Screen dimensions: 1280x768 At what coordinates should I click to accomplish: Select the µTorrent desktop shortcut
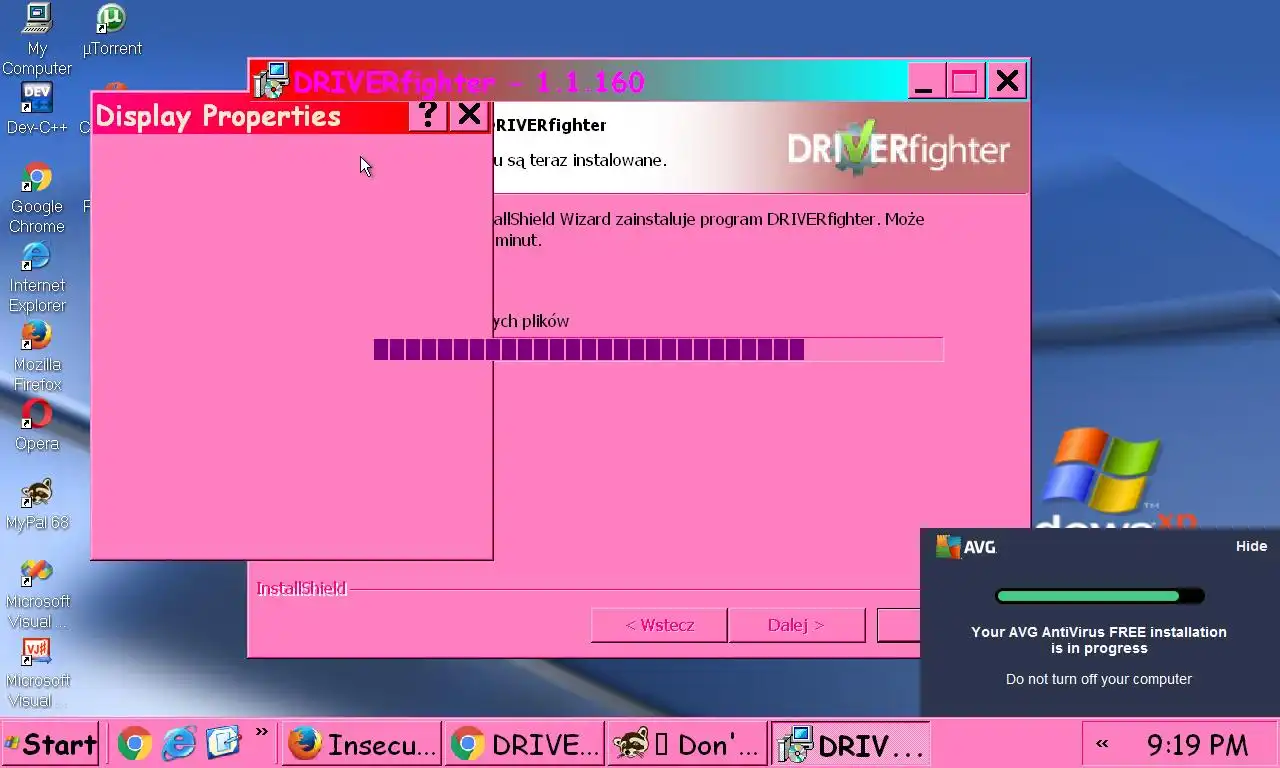coord(111,31)
